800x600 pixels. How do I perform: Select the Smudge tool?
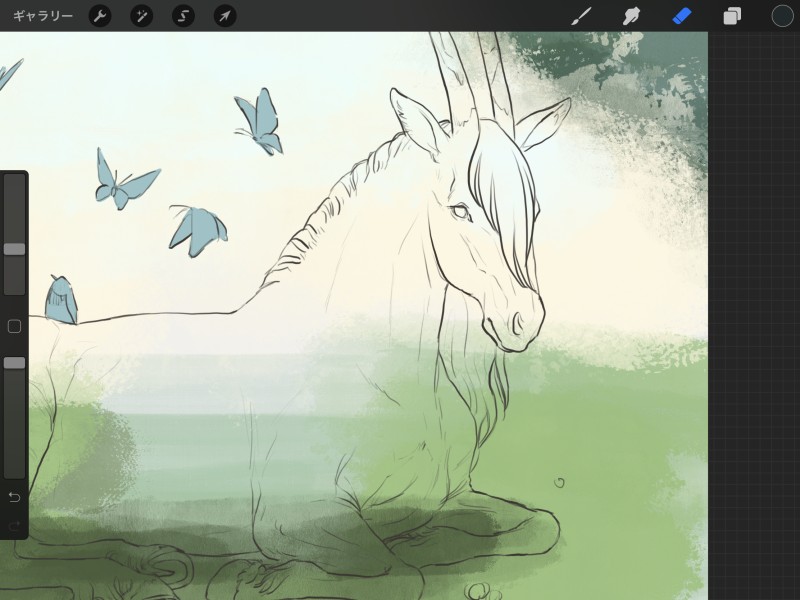tap(632, 16)
